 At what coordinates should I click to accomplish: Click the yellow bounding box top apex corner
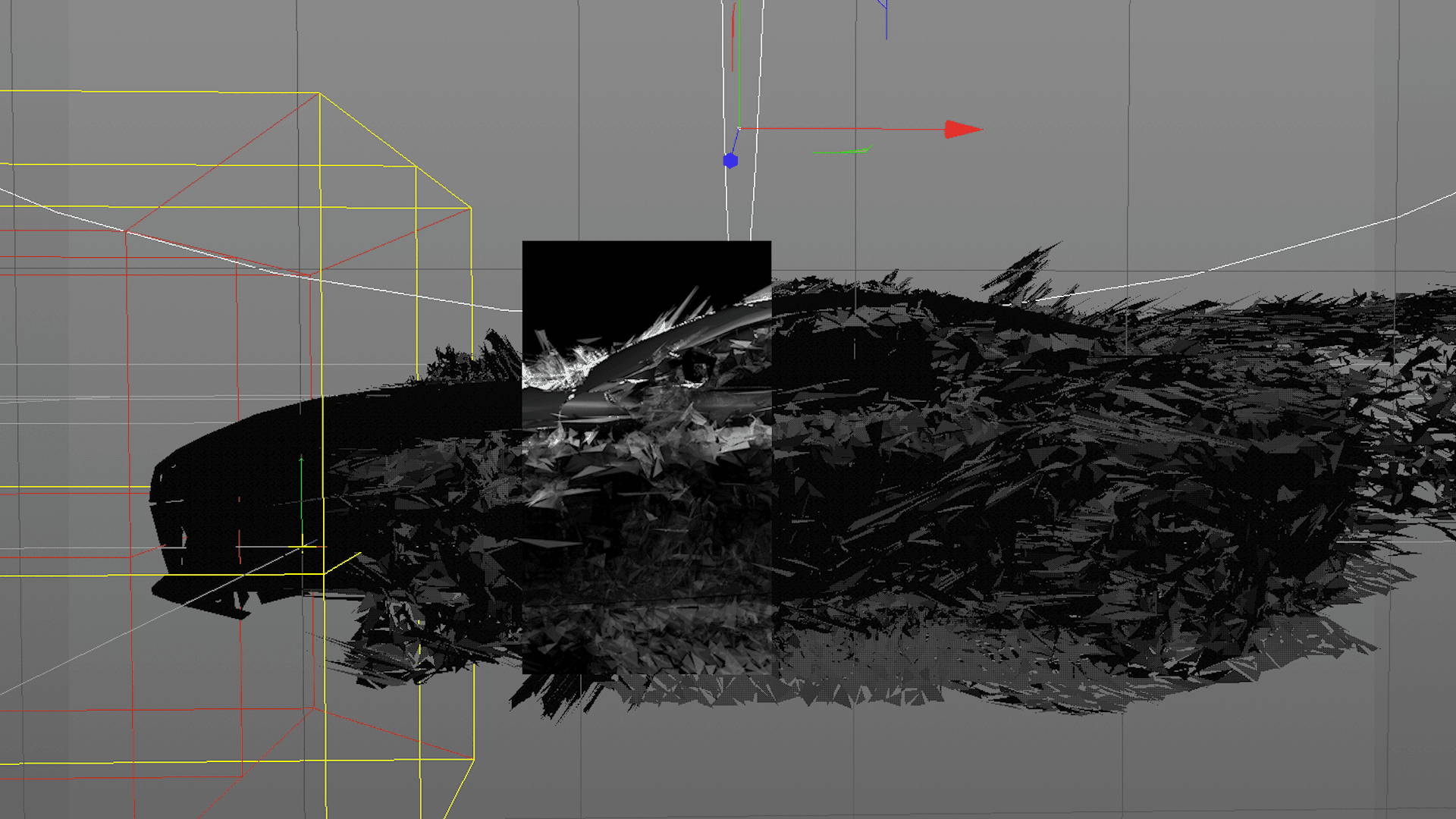click(319, 93)
